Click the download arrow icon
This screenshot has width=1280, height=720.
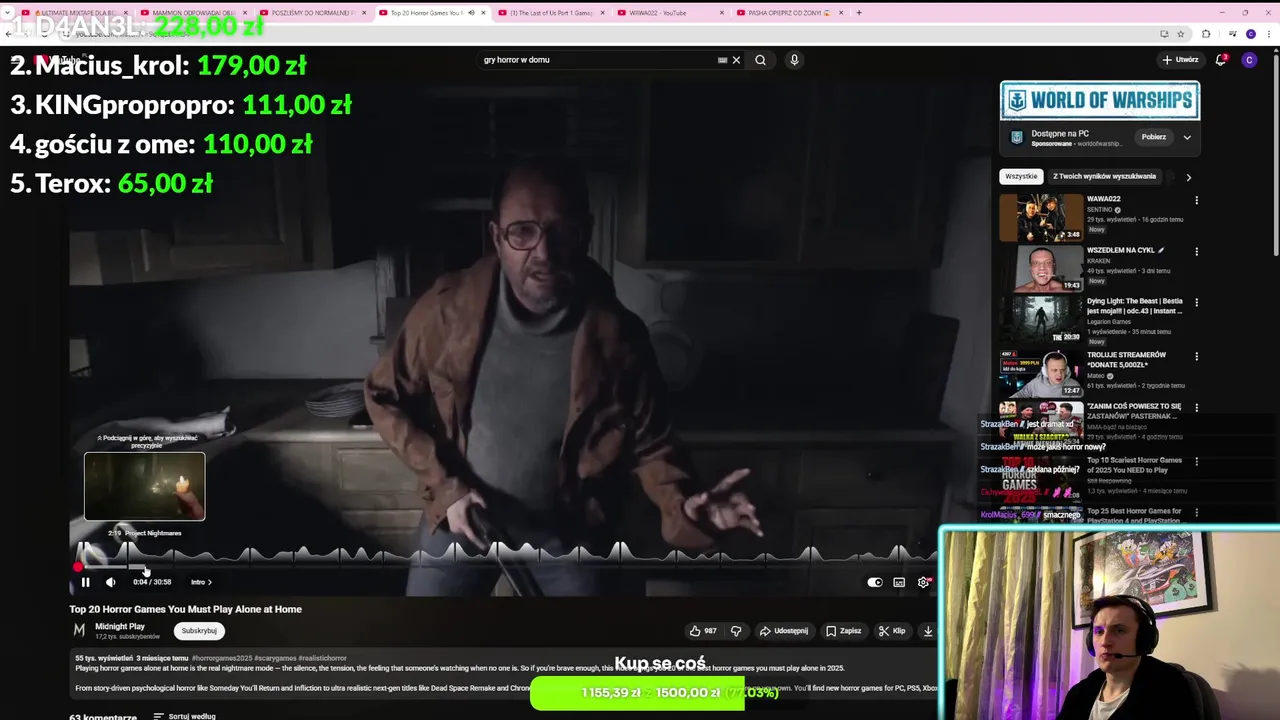pyautogui.click(x=927, y=631)
